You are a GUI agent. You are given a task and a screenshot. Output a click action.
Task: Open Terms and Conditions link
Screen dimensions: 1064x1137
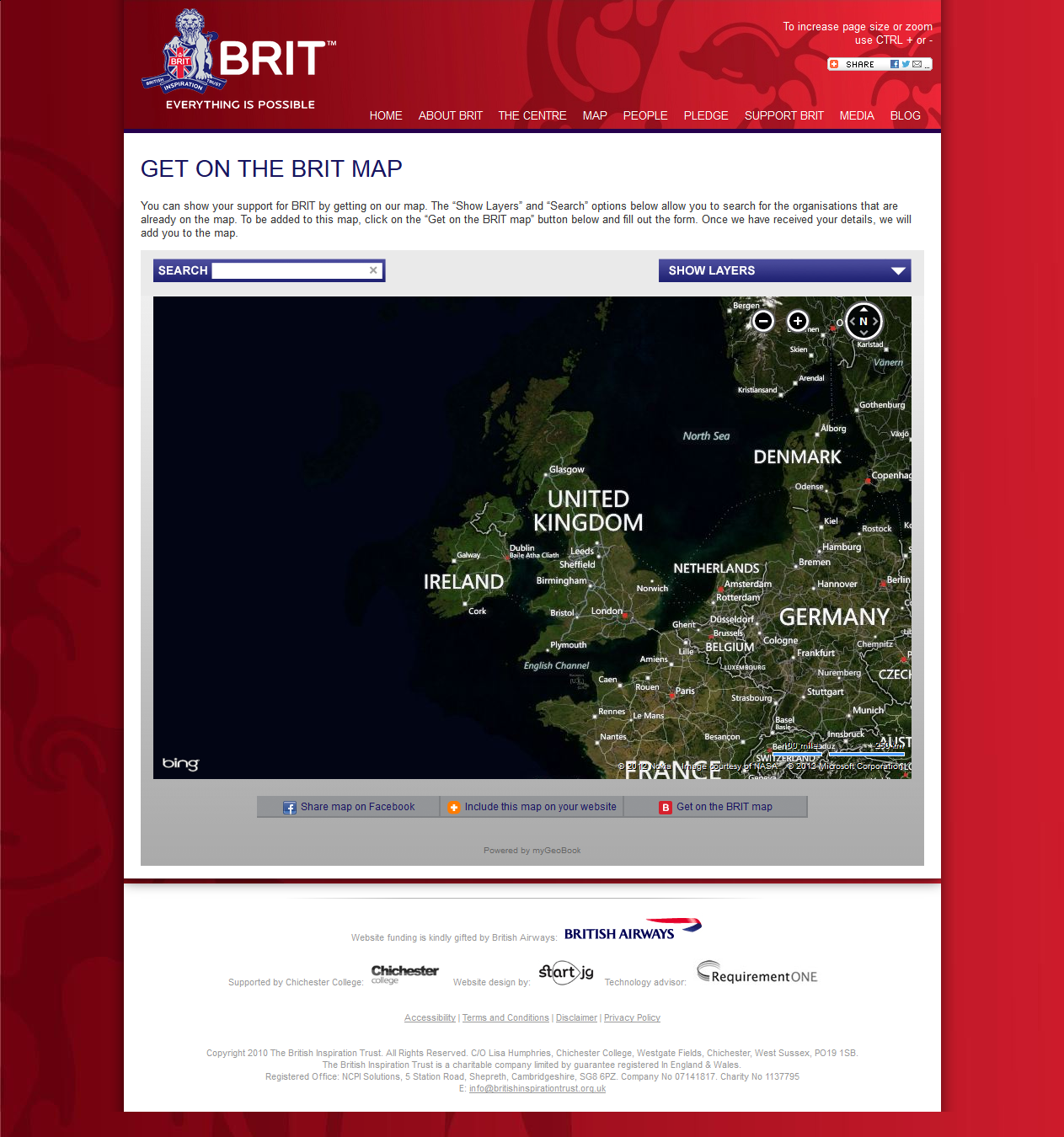(505, 1017)
